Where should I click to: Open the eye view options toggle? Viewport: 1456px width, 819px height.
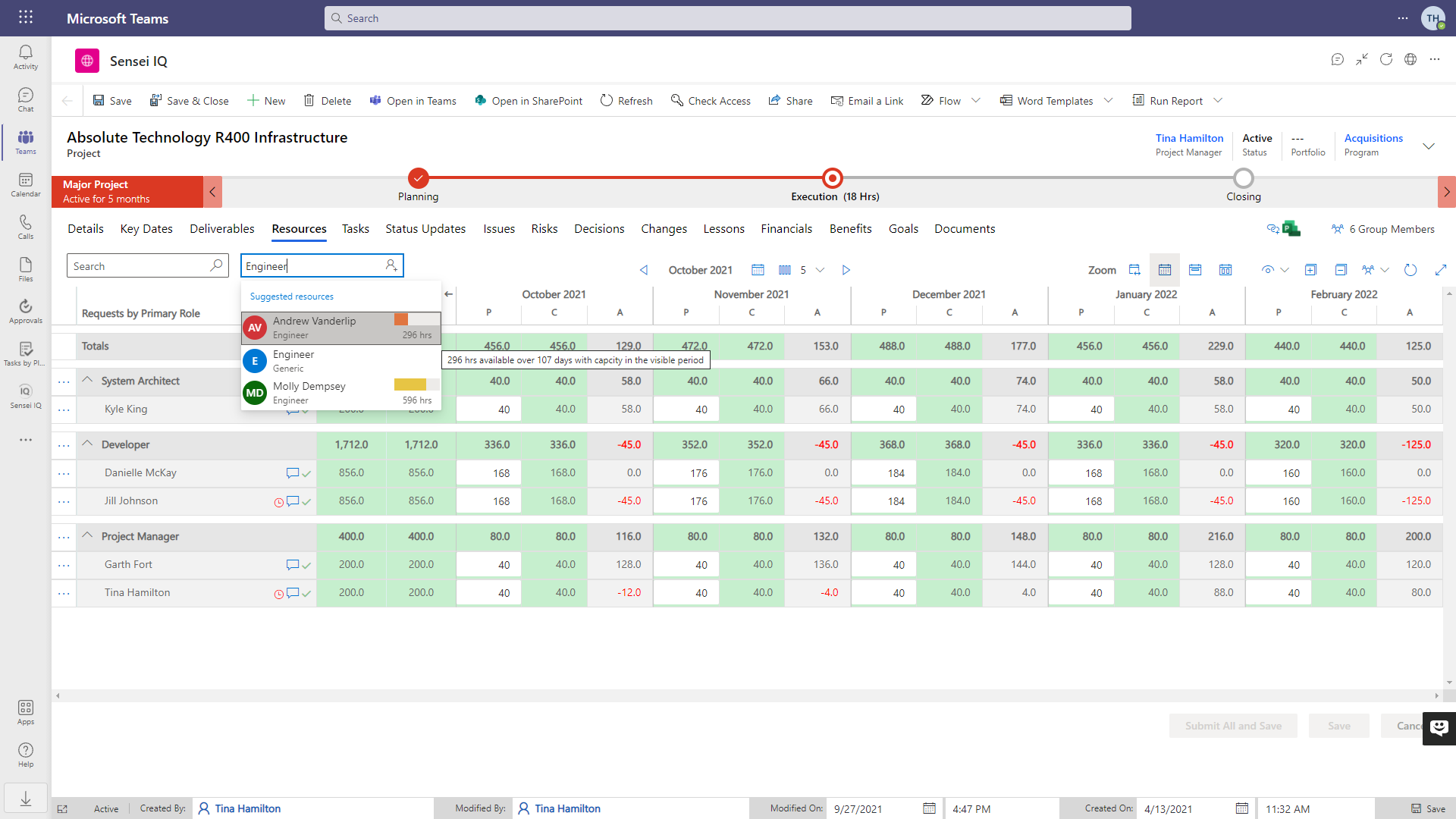pyautogui.click(x=1268, y=270)
